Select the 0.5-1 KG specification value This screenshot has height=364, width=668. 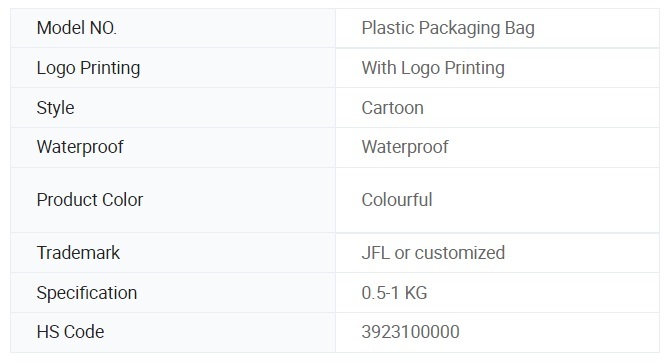point(394,293)
